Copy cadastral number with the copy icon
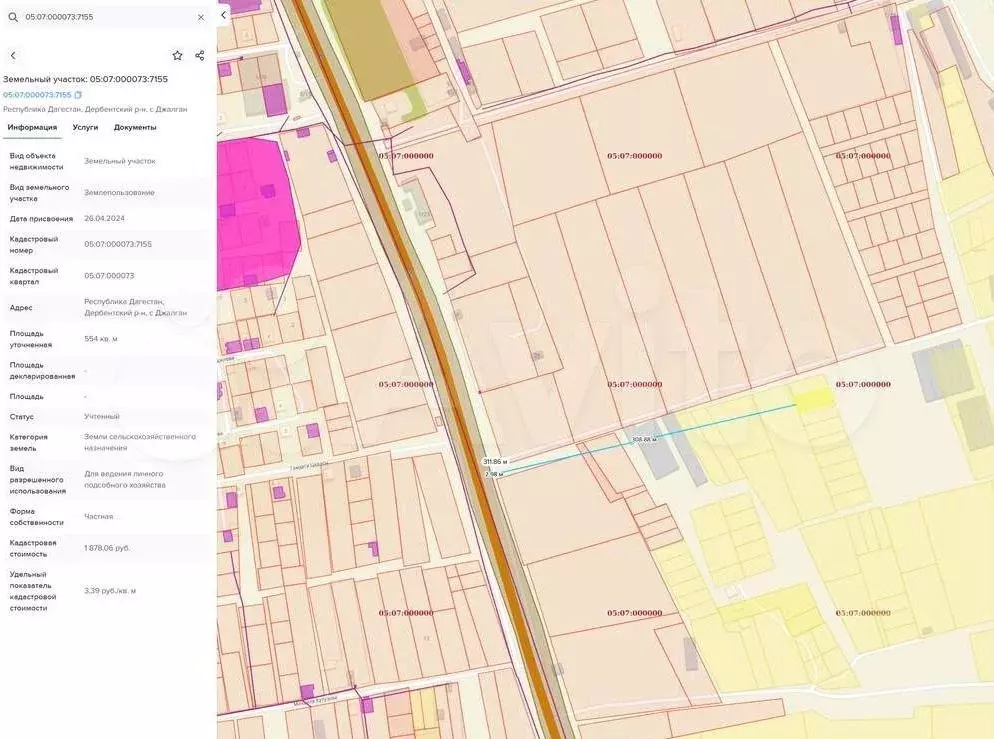Image resolution: width=994 pixels, height=739 pixels. click(78, 95)
